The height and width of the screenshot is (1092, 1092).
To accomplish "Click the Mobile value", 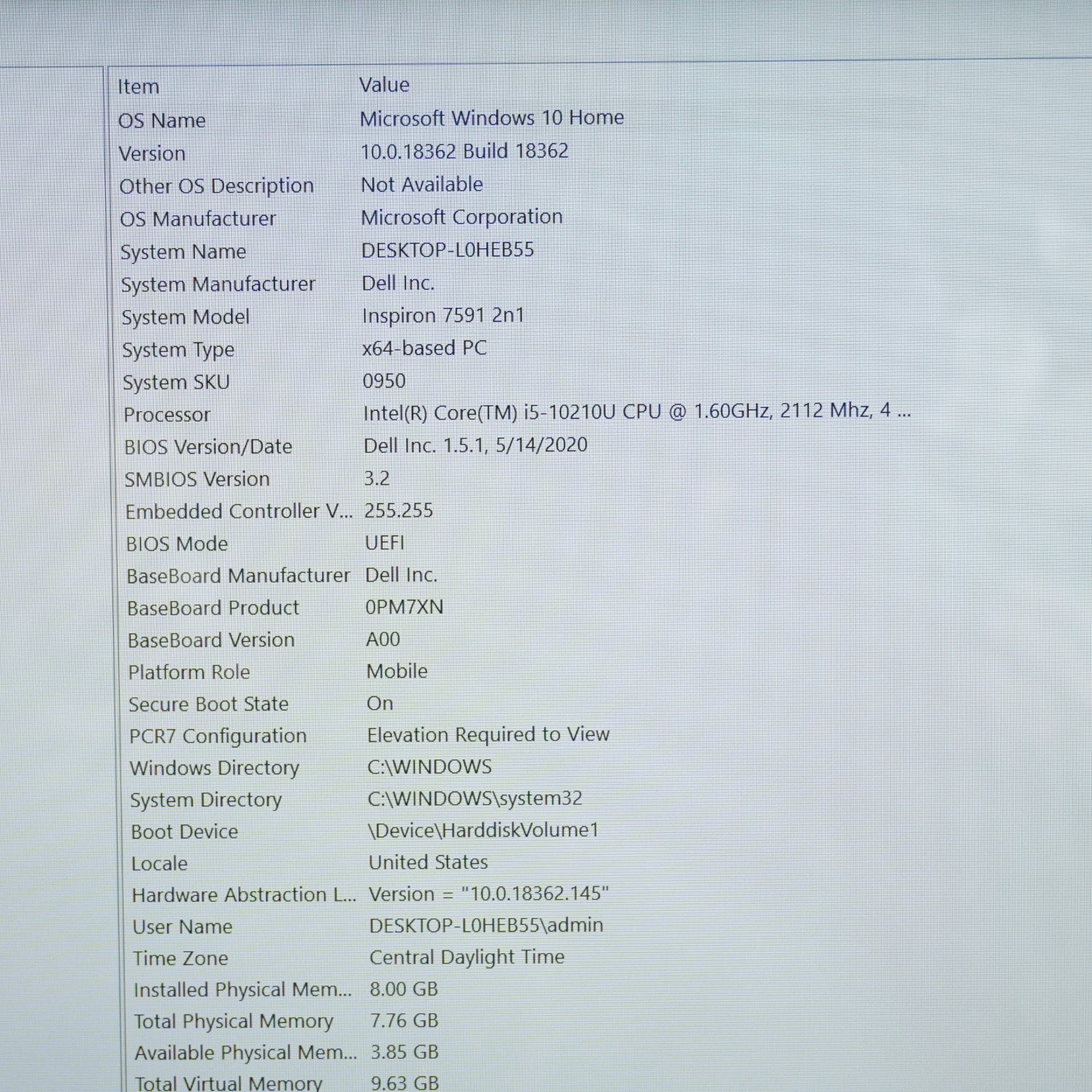I will click(397, 671).
